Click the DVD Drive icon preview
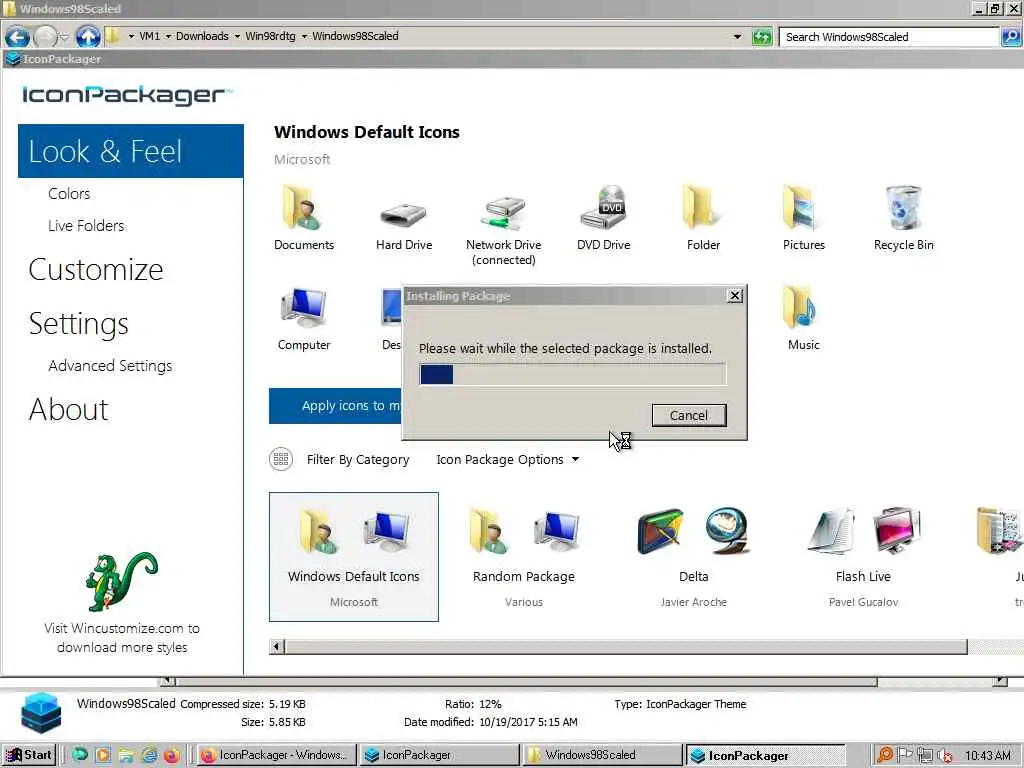The image size is (1024, 768). [x=603, y=208]
